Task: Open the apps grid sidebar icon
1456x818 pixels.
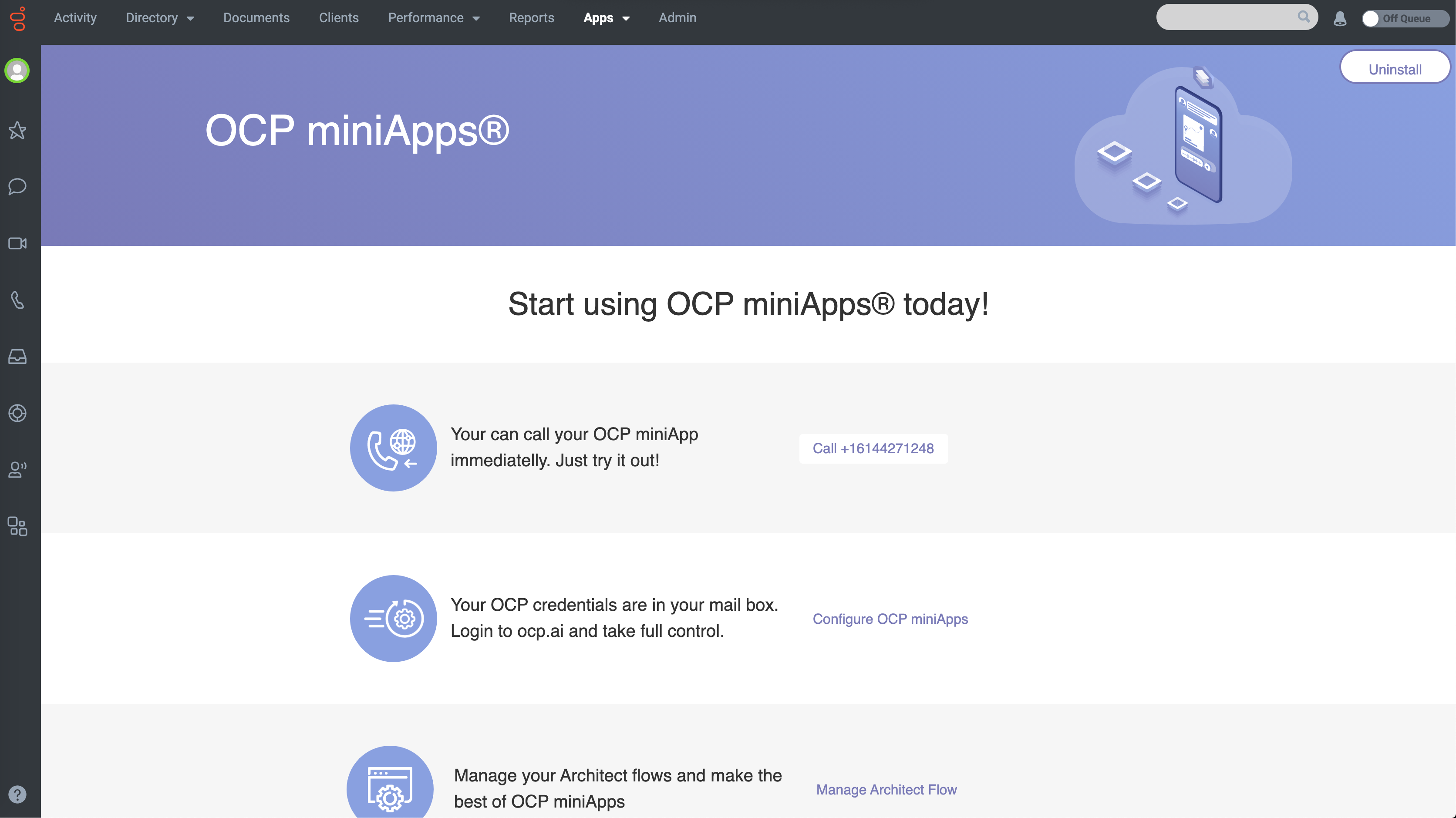Action: click(17, 526)
